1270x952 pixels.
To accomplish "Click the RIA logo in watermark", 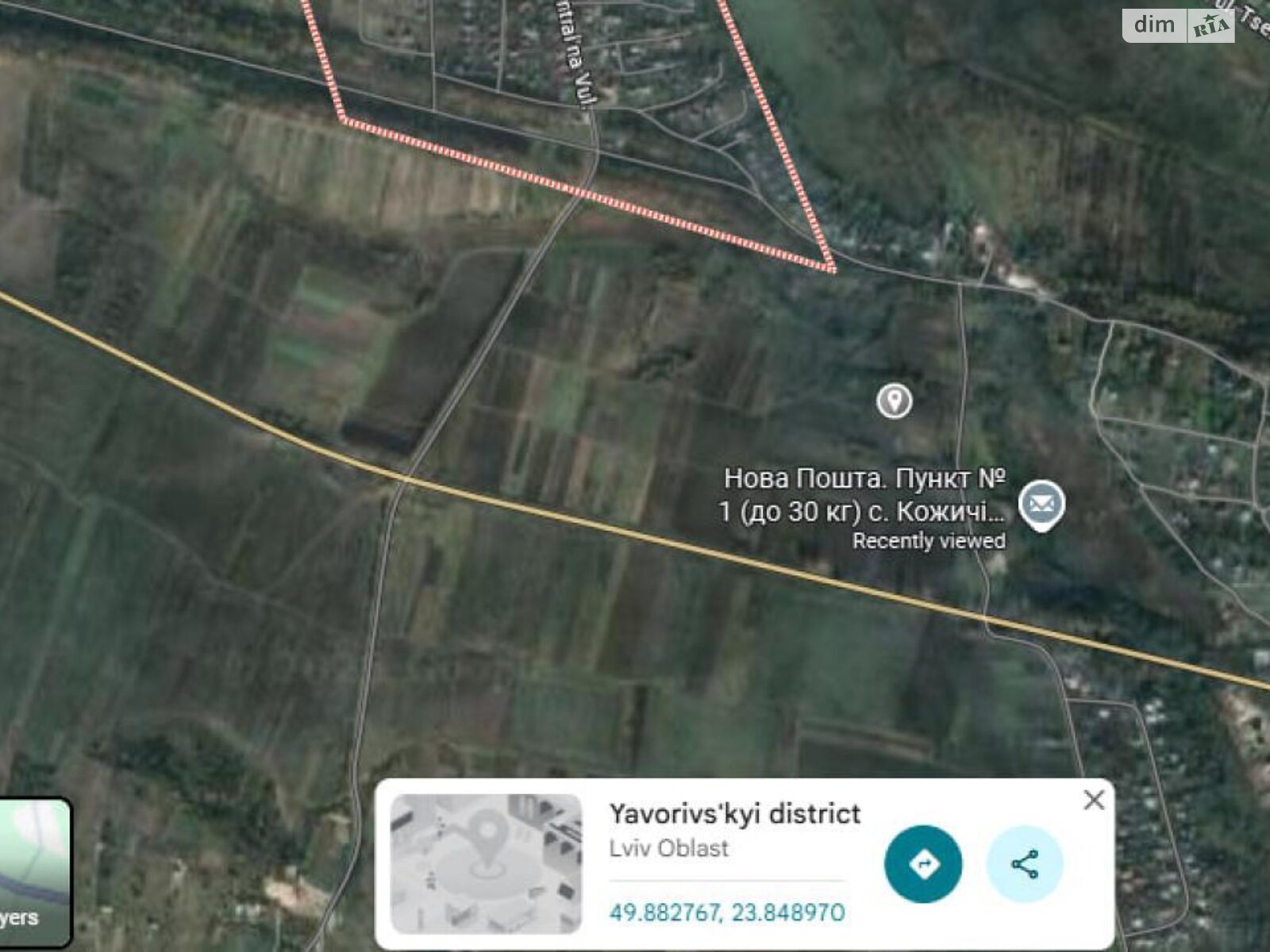I will pos(1211,26).
